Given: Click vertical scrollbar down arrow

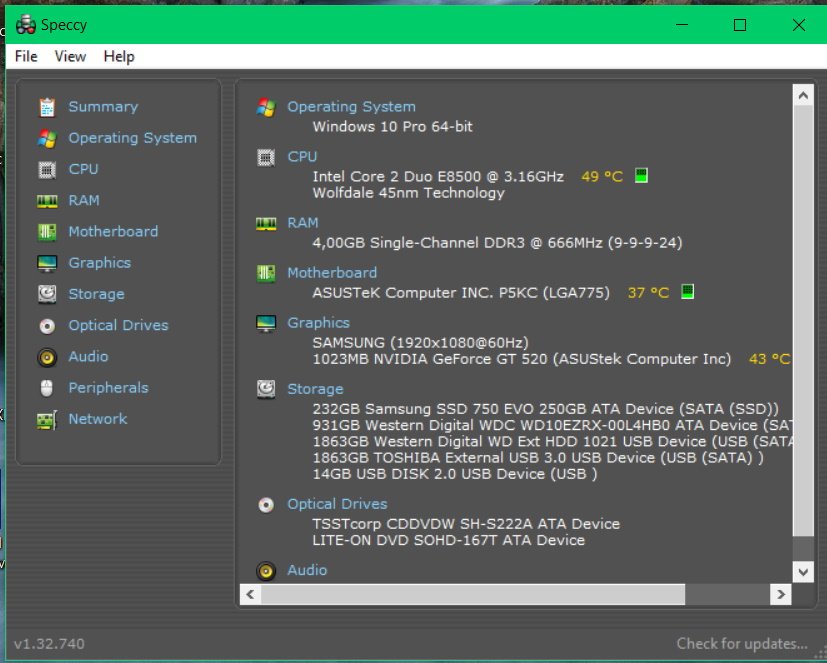Looking at the screenshot, I should [x=803, y=571].
